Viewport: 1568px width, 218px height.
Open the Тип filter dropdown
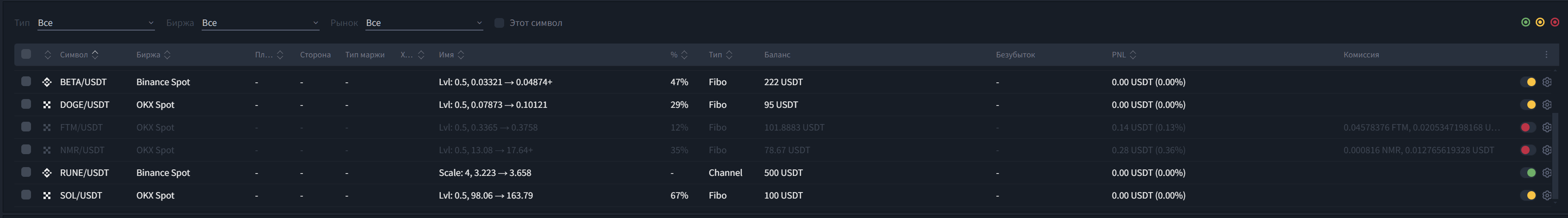(x=96, y=23)
